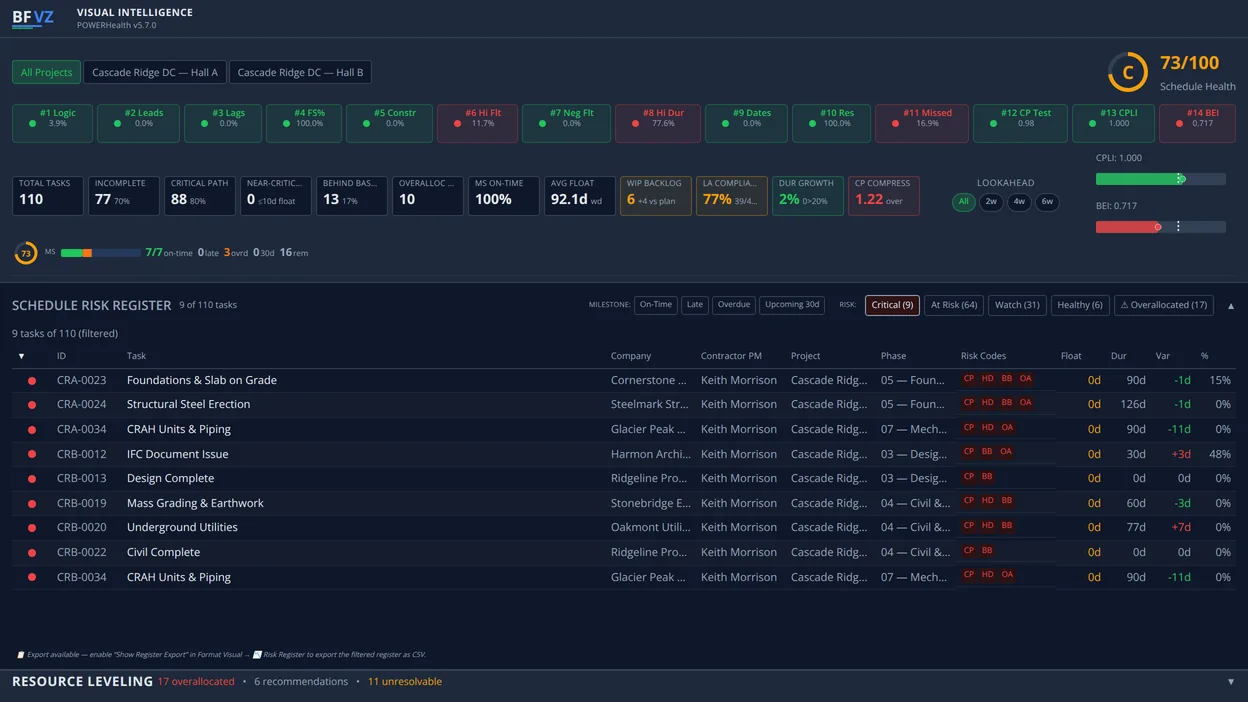Click the sort arrow in table header
The image size is (1248, 702).
click(x=21, y=356)
